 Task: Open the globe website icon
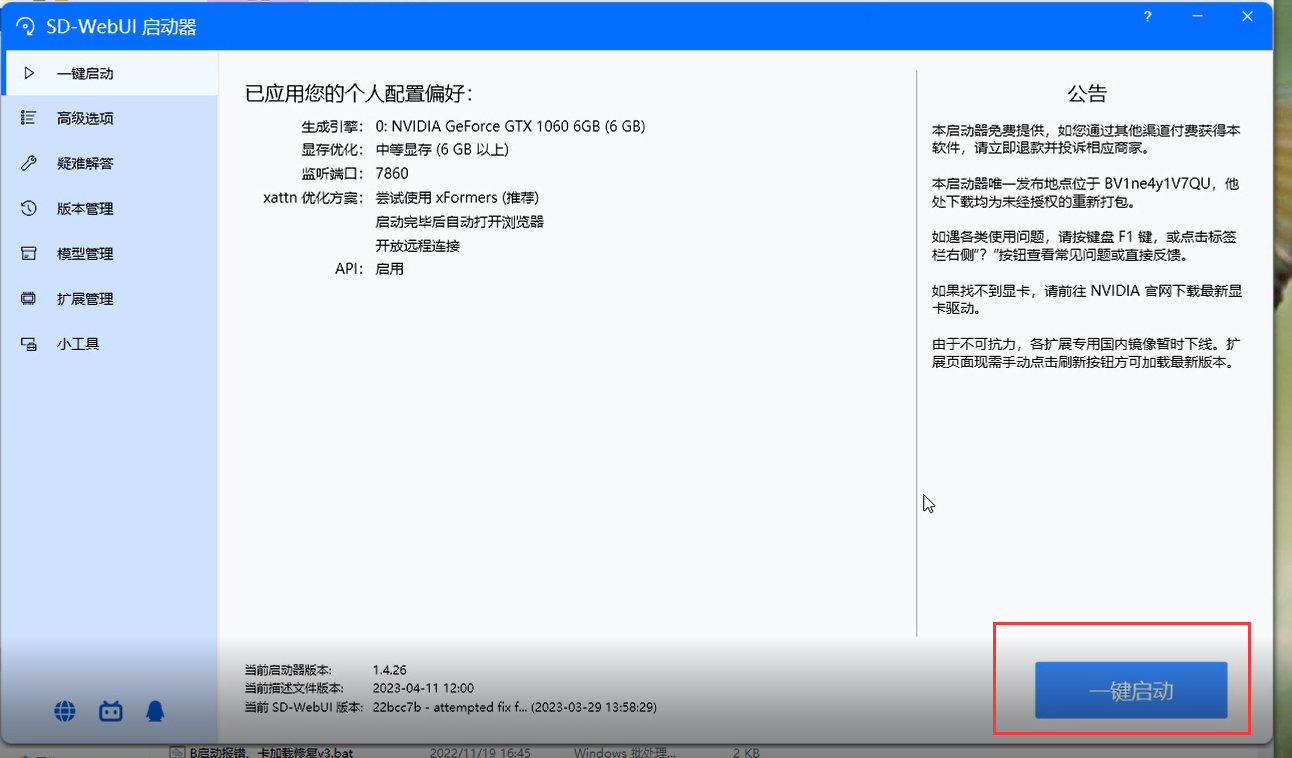(x=65, y=711)
